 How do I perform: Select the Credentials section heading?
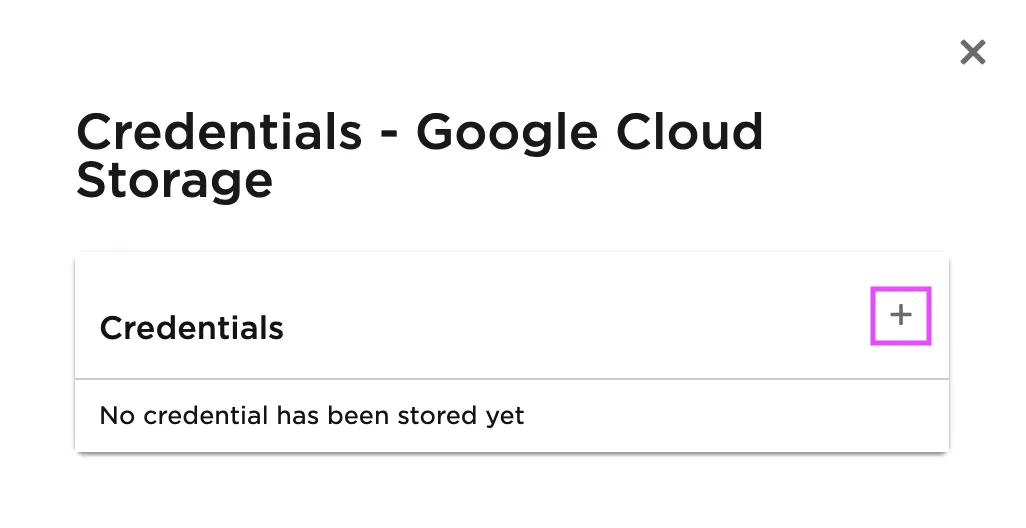click(x=192, y=328)
